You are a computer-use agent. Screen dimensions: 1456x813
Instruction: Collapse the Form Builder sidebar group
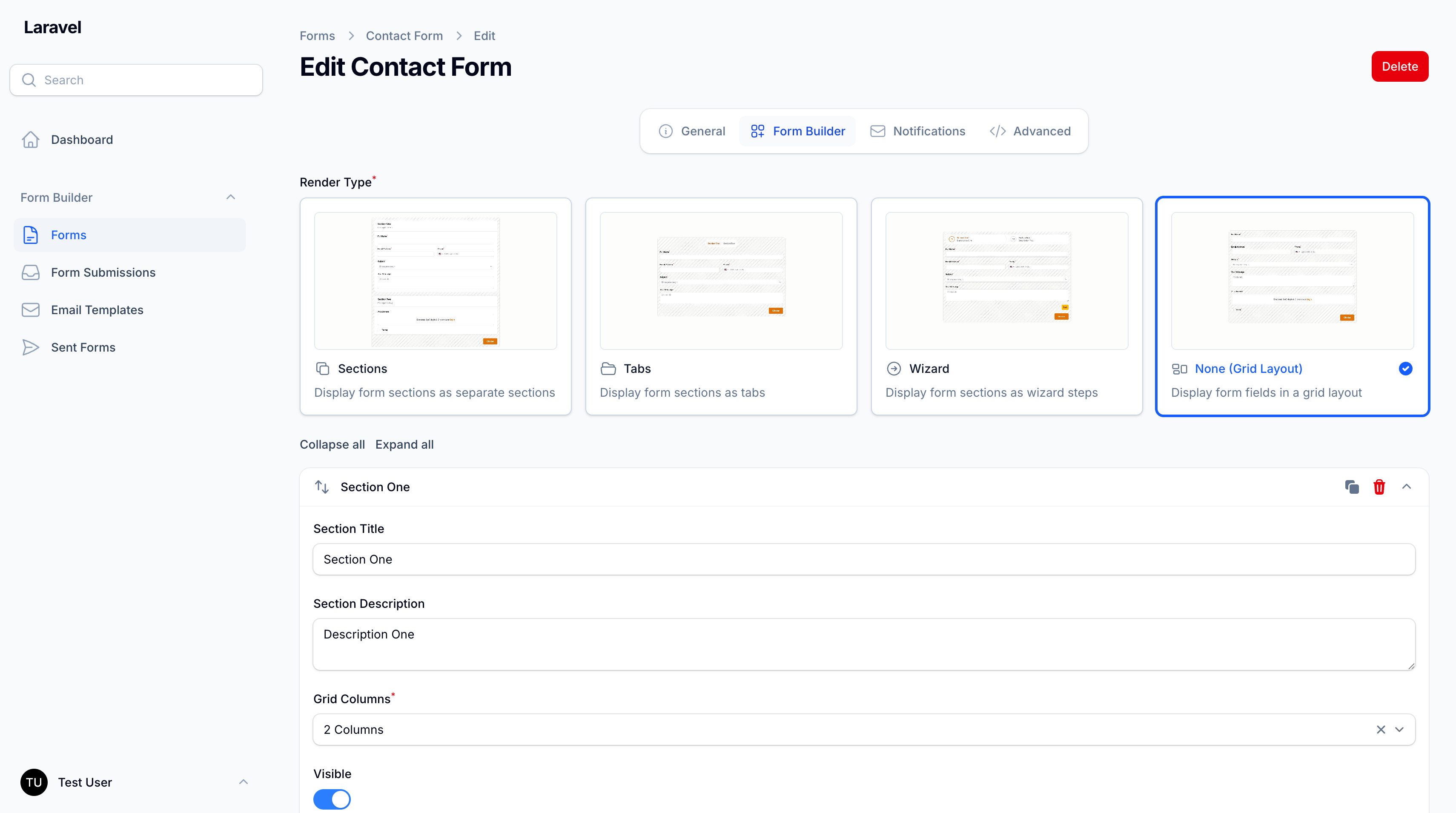pyautogui.click(x=231, y=197)
